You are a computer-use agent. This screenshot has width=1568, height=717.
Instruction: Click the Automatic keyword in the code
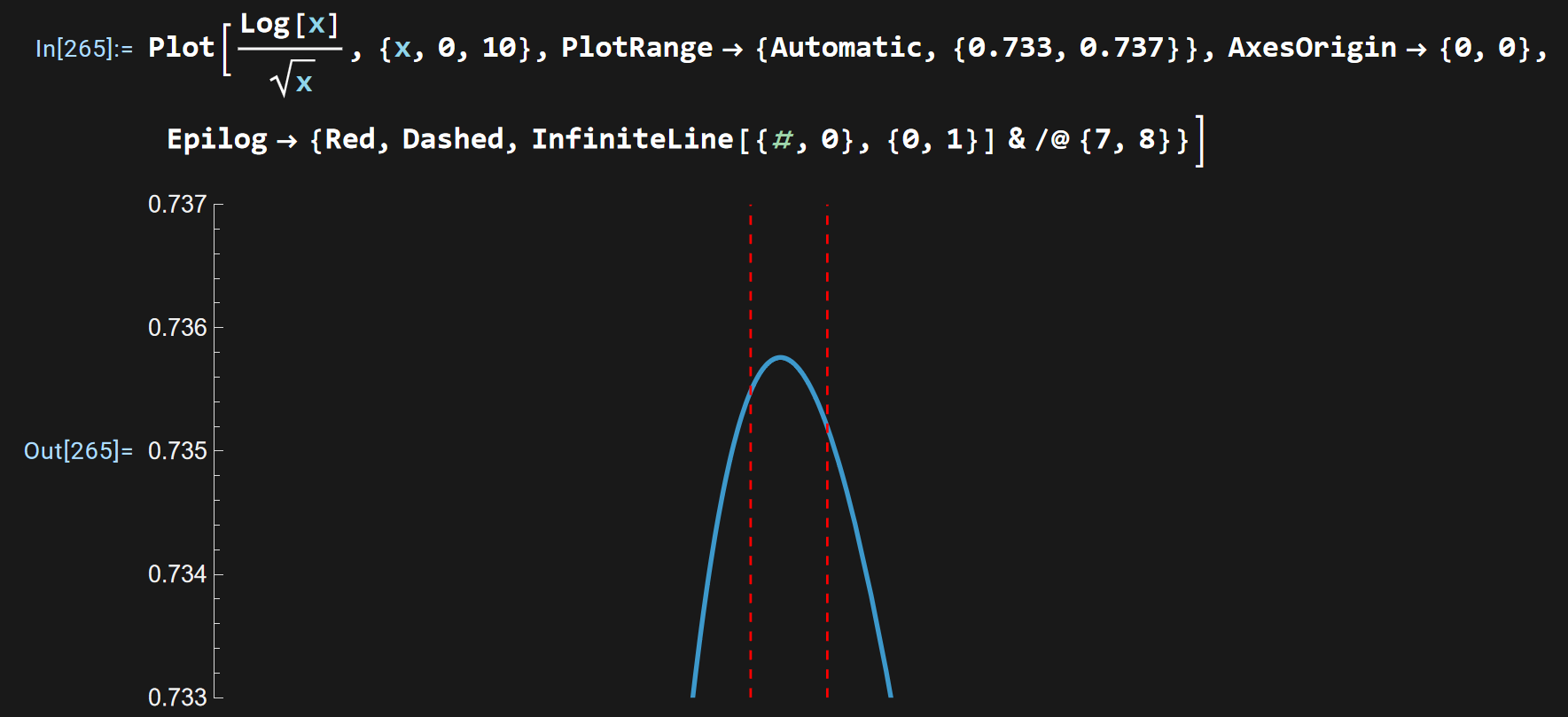(x=846, y=48)
